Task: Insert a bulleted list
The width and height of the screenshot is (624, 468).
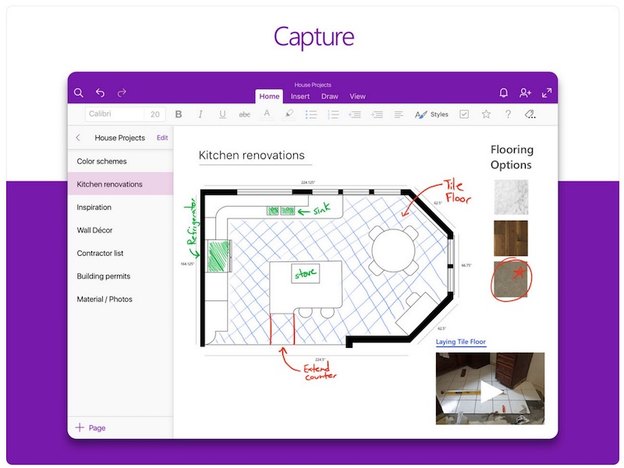Action: (x=311, y=115)
